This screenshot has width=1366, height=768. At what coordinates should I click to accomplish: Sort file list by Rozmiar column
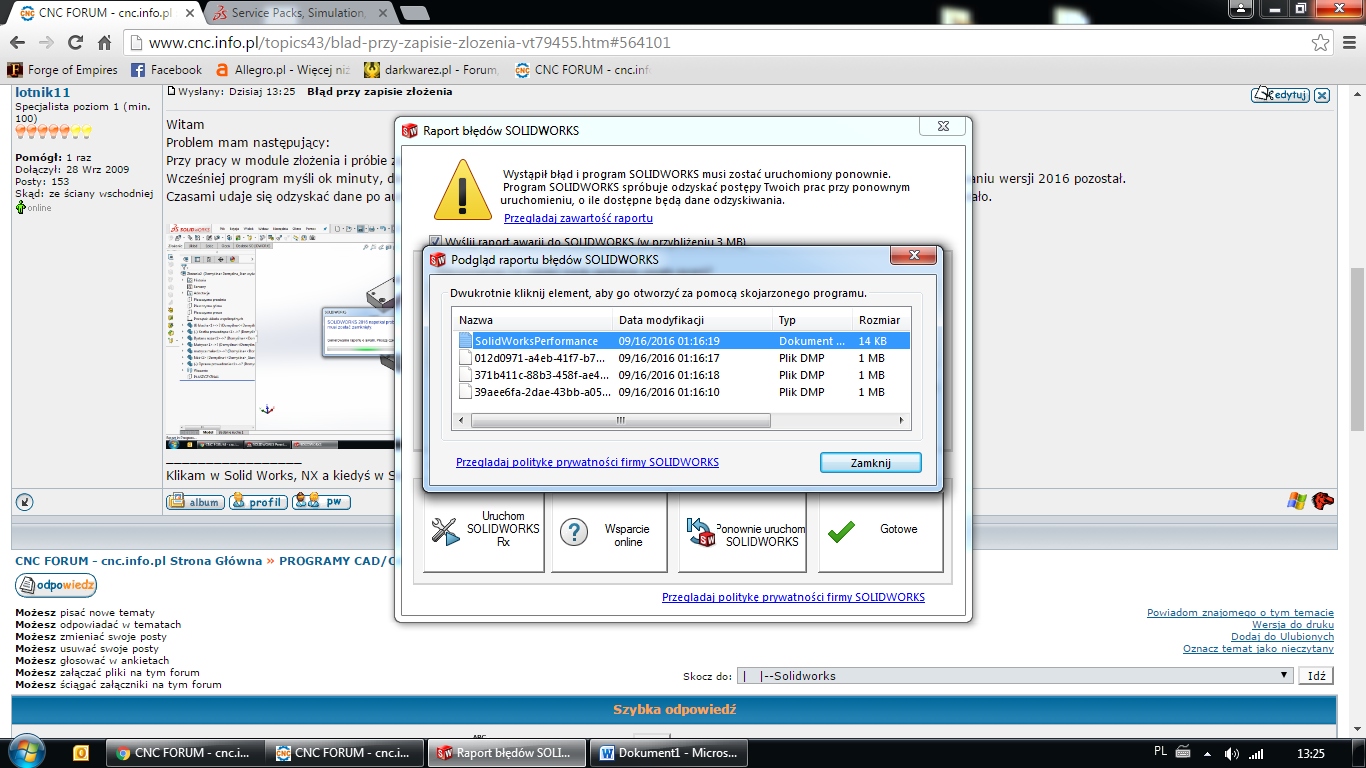[x=881, y=320]
